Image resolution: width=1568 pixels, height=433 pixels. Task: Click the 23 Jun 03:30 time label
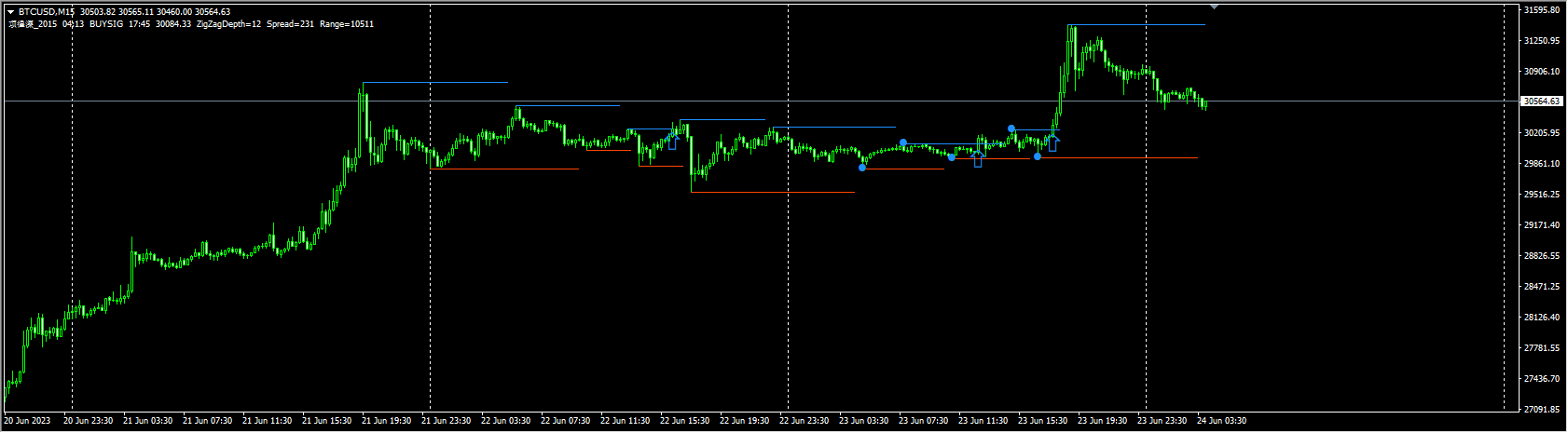point(863,421)
